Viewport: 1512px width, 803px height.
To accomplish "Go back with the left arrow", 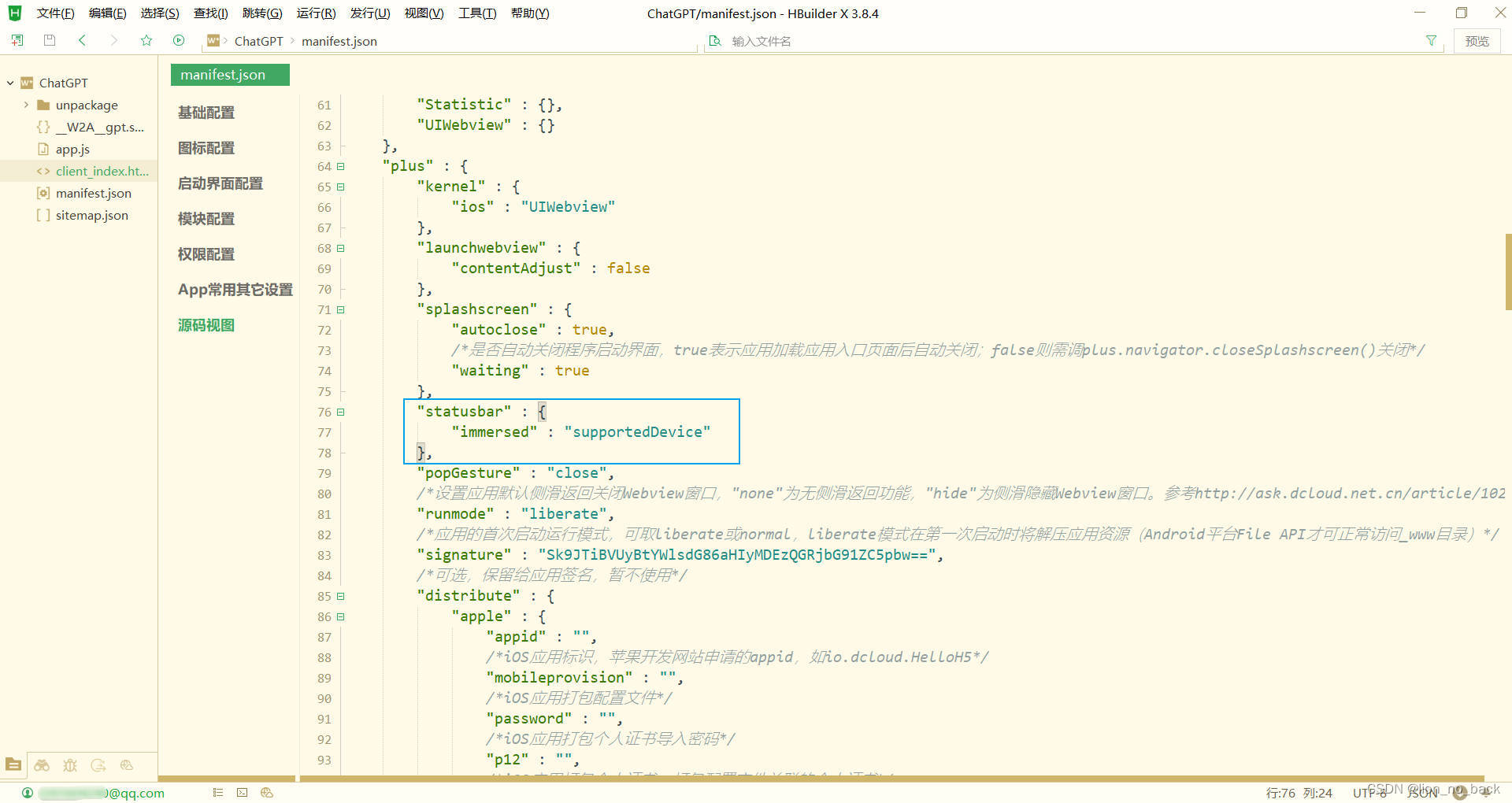I will 82,40.
